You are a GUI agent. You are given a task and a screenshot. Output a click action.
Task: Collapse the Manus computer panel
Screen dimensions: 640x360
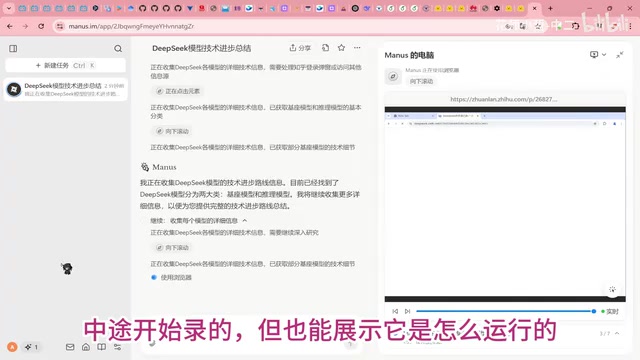point(620,55)
